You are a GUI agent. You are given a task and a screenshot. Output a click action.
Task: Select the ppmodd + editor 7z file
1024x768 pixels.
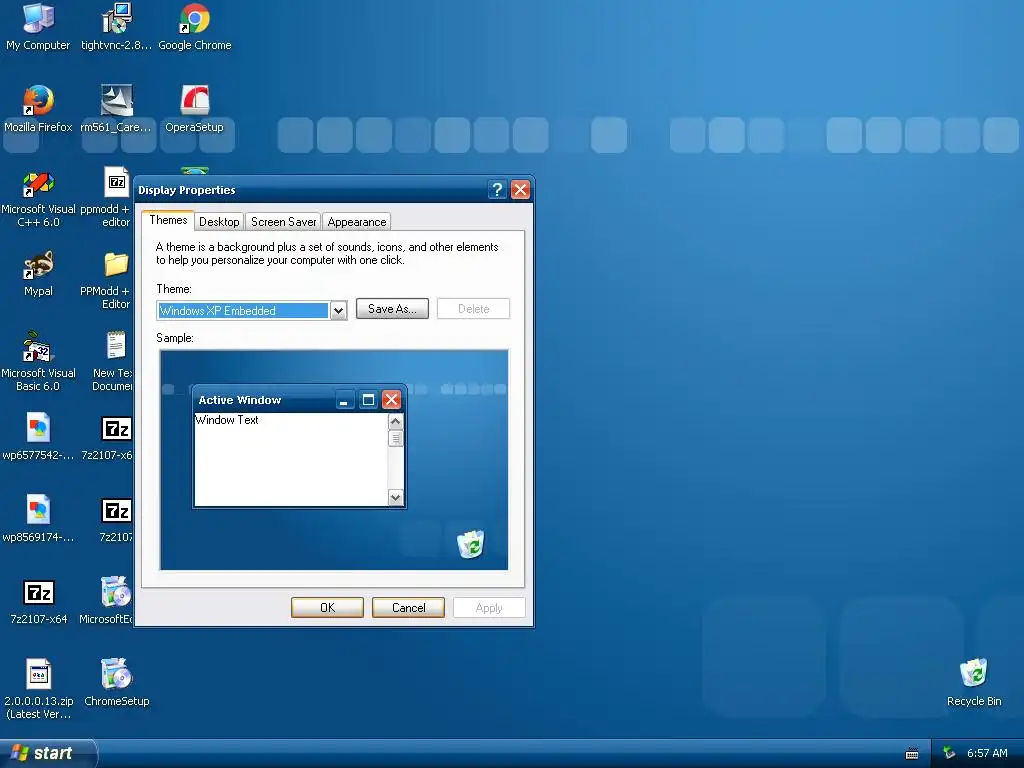112,197
